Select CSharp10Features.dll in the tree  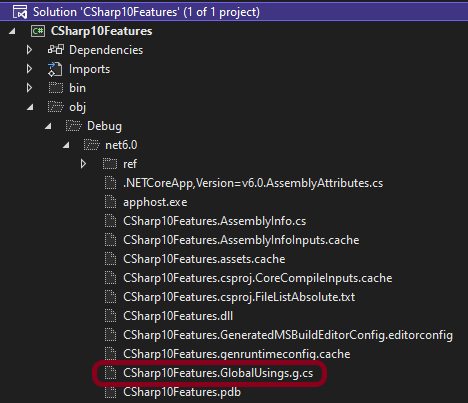tap(178, 316)
